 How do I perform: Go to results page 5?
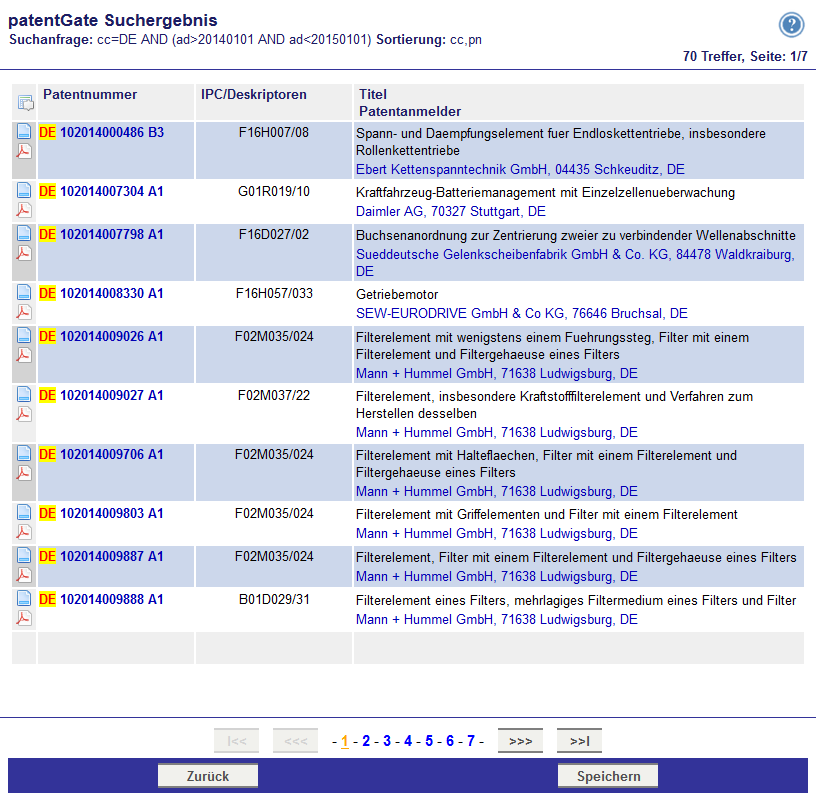pos(429,741)
